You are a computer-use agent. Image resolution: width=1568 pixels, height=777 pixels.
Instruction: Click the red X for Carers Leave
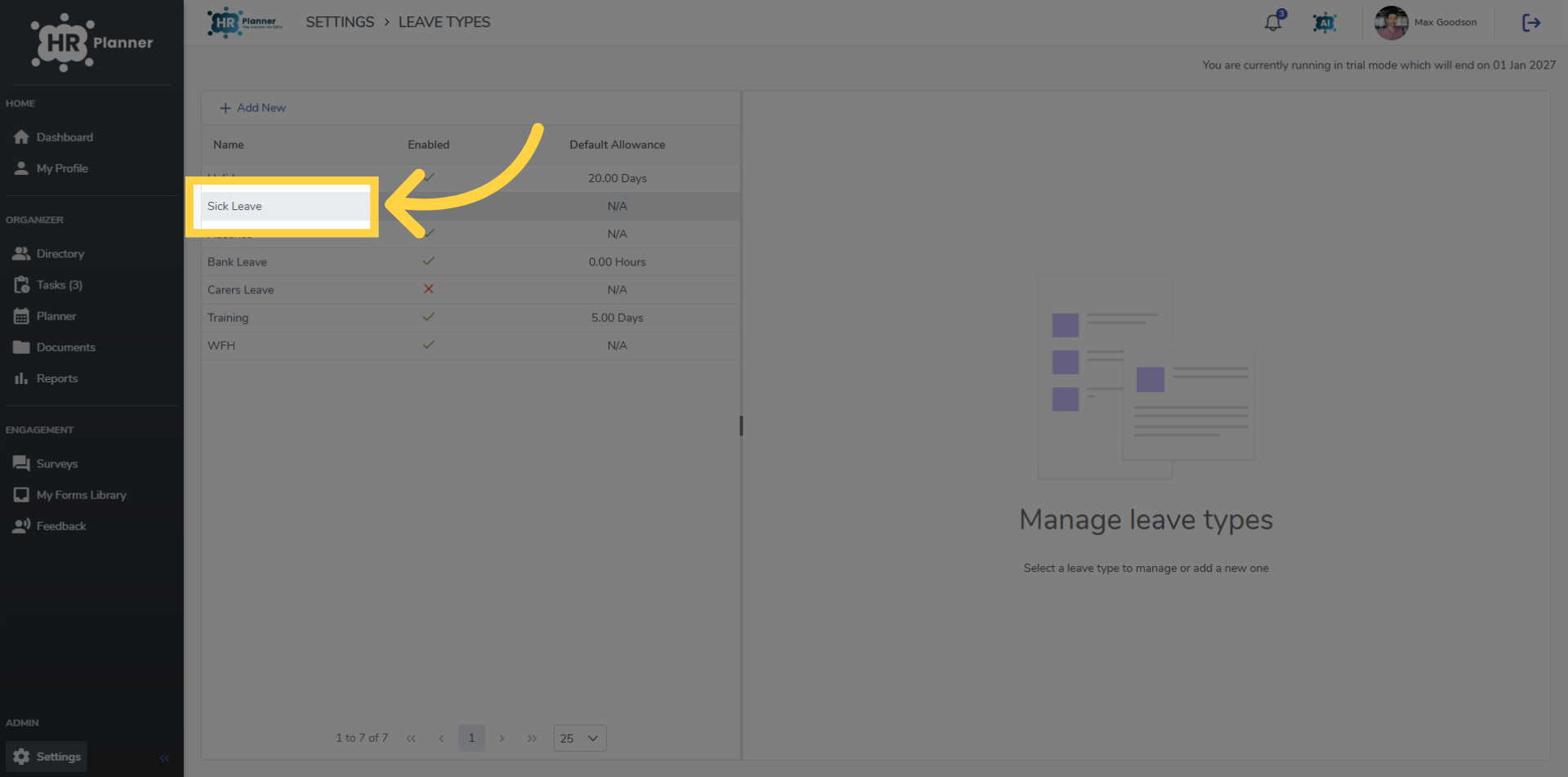click(429, 289)
